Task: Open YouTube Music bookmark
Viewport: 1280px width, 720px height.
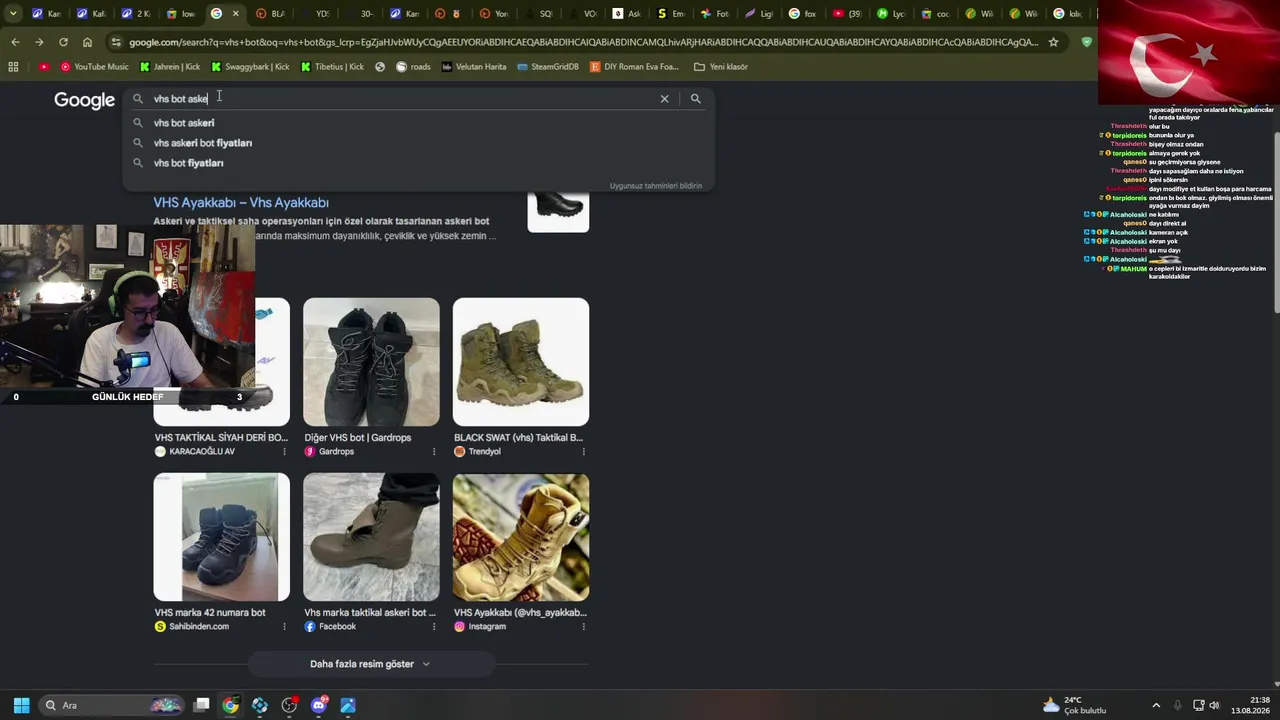Action: [x=95, y=67]
